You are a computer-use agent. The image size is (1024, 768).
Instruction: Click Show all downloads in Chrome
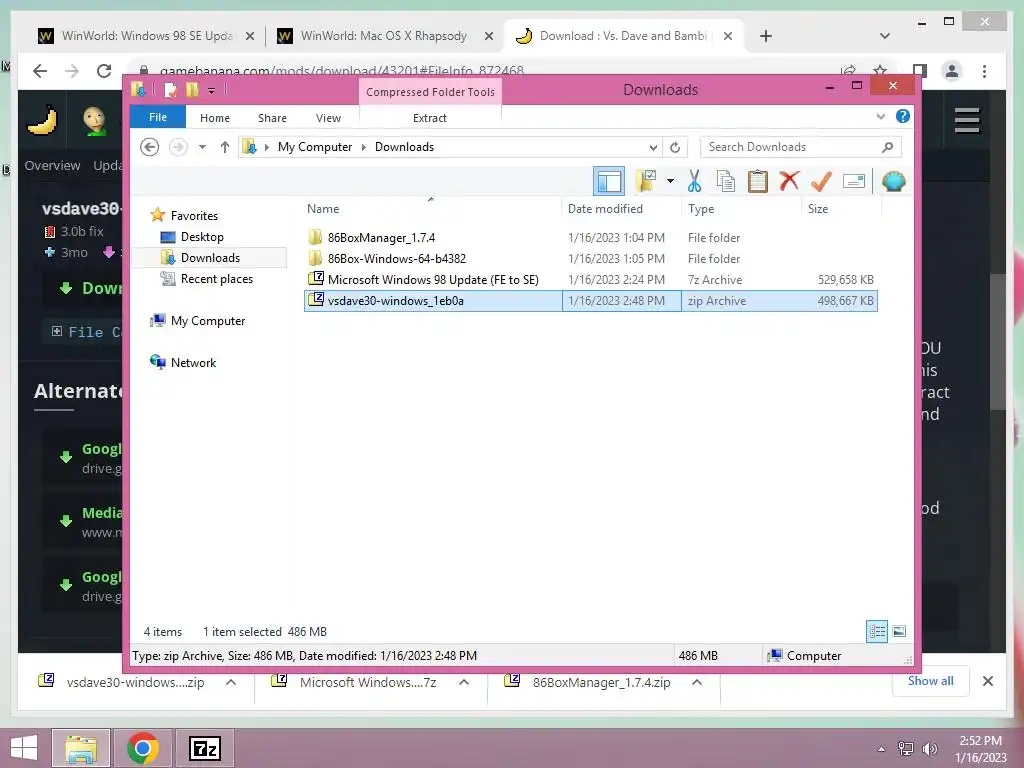click(x=931, y=681)
